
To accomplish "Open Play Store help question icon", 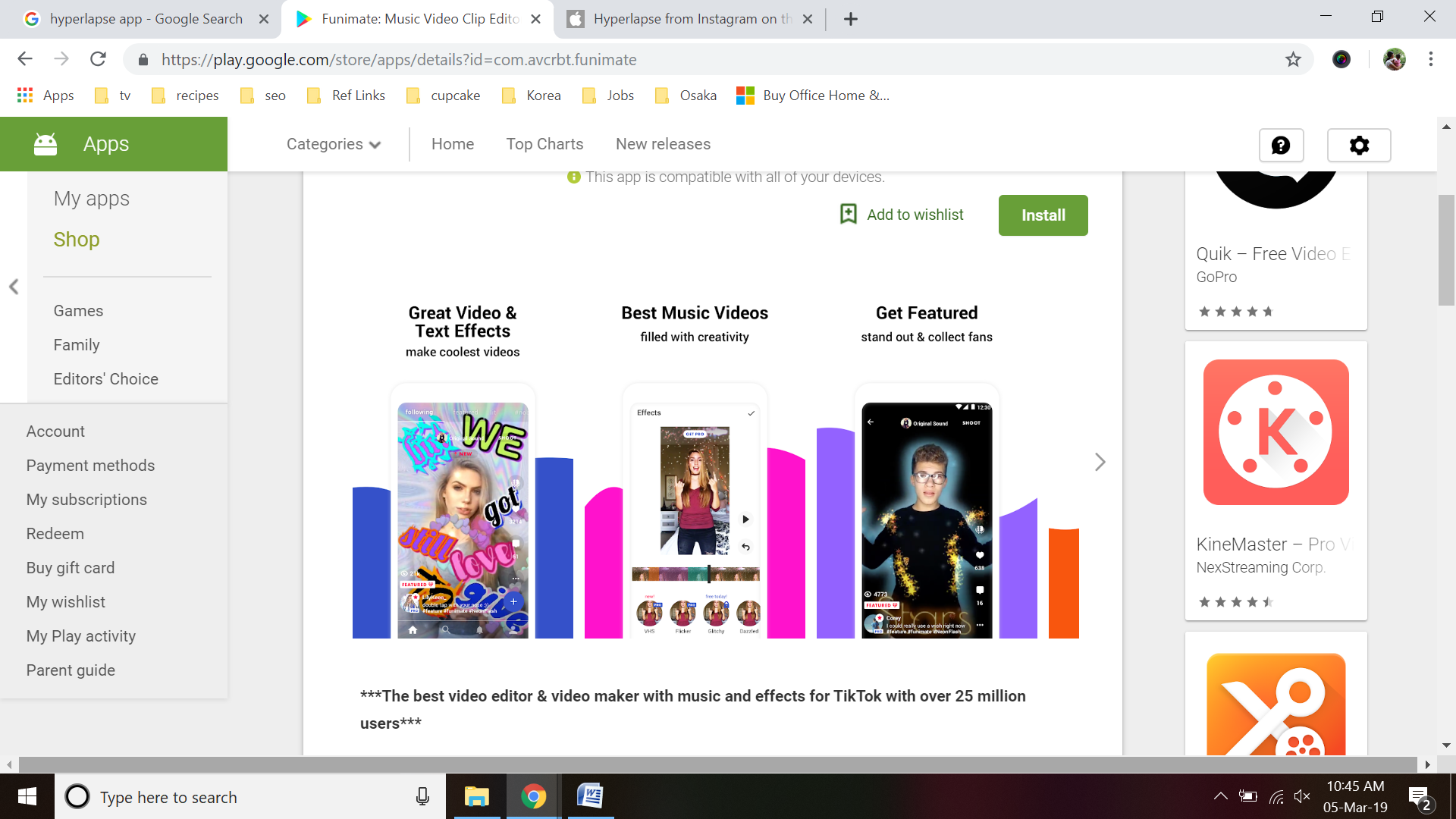I will click(x=1281, y=145).
